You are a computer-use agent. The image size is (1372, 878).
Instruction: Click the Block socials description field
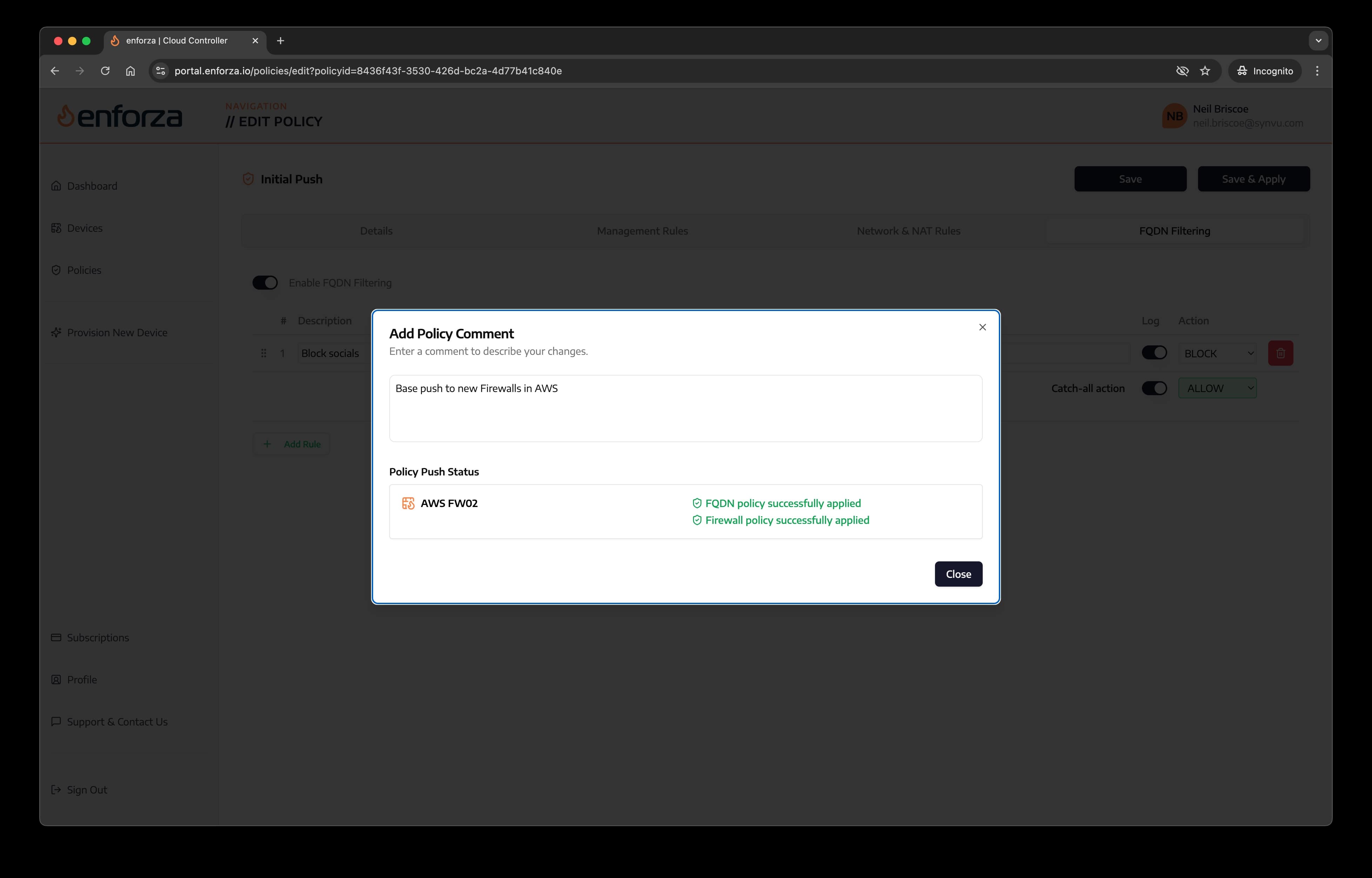[335, 353]
